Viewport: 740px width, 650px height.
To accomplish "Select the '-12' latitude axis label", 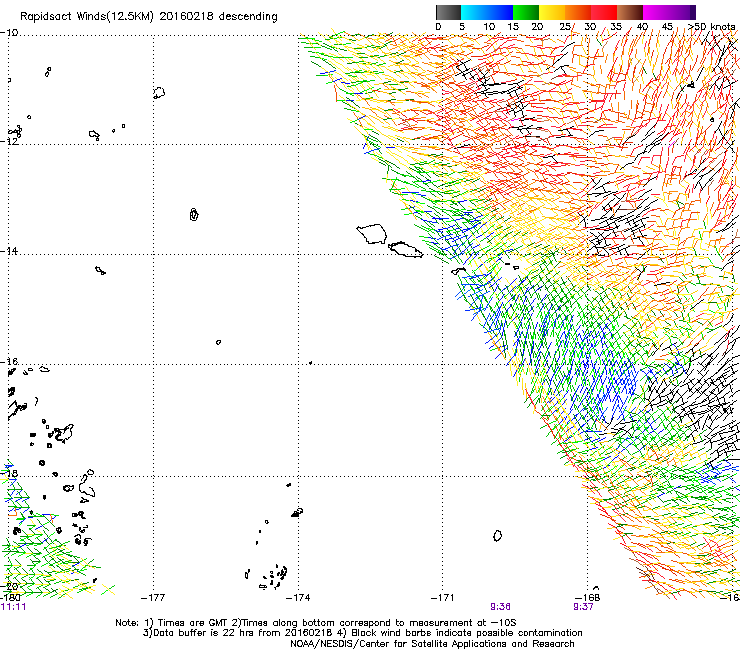I will pyautogui.click(x=9, y=141).
